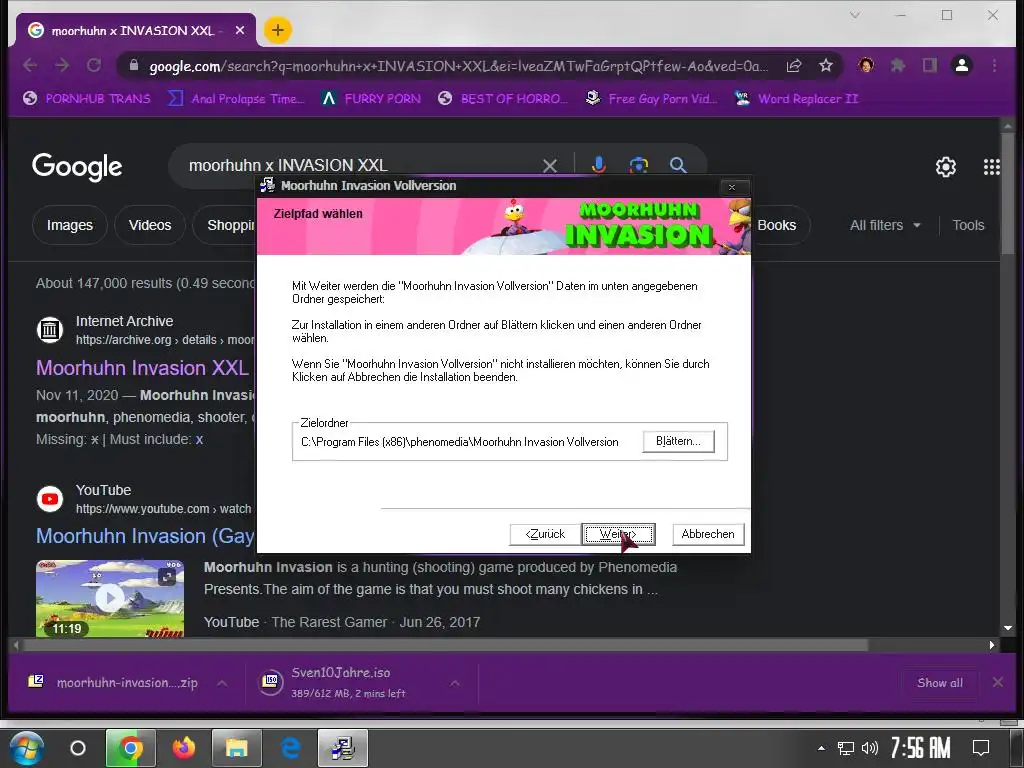Start Google voice search with microphone
Viewport: 1024px width, 768px height.
click(598, 165)
